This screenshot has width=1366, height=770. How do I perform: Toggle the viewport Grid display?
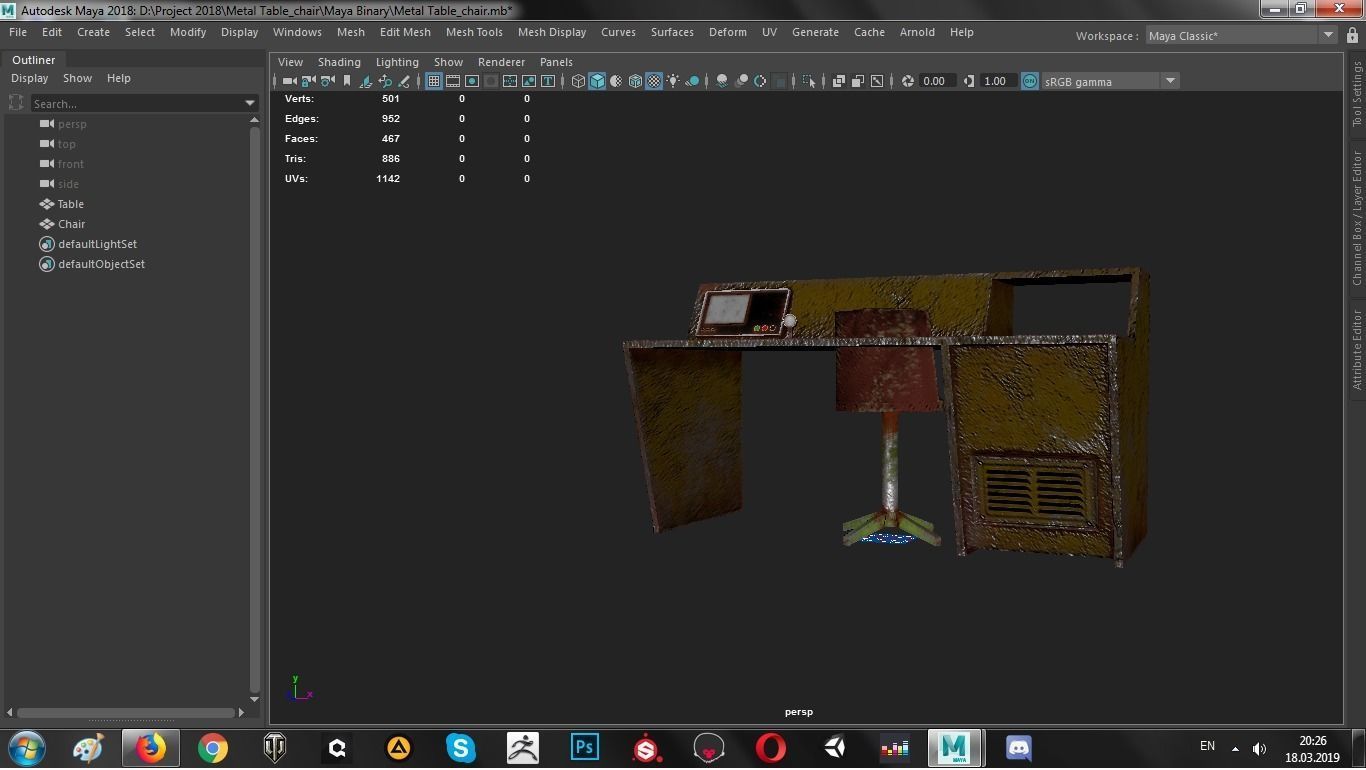433,81
